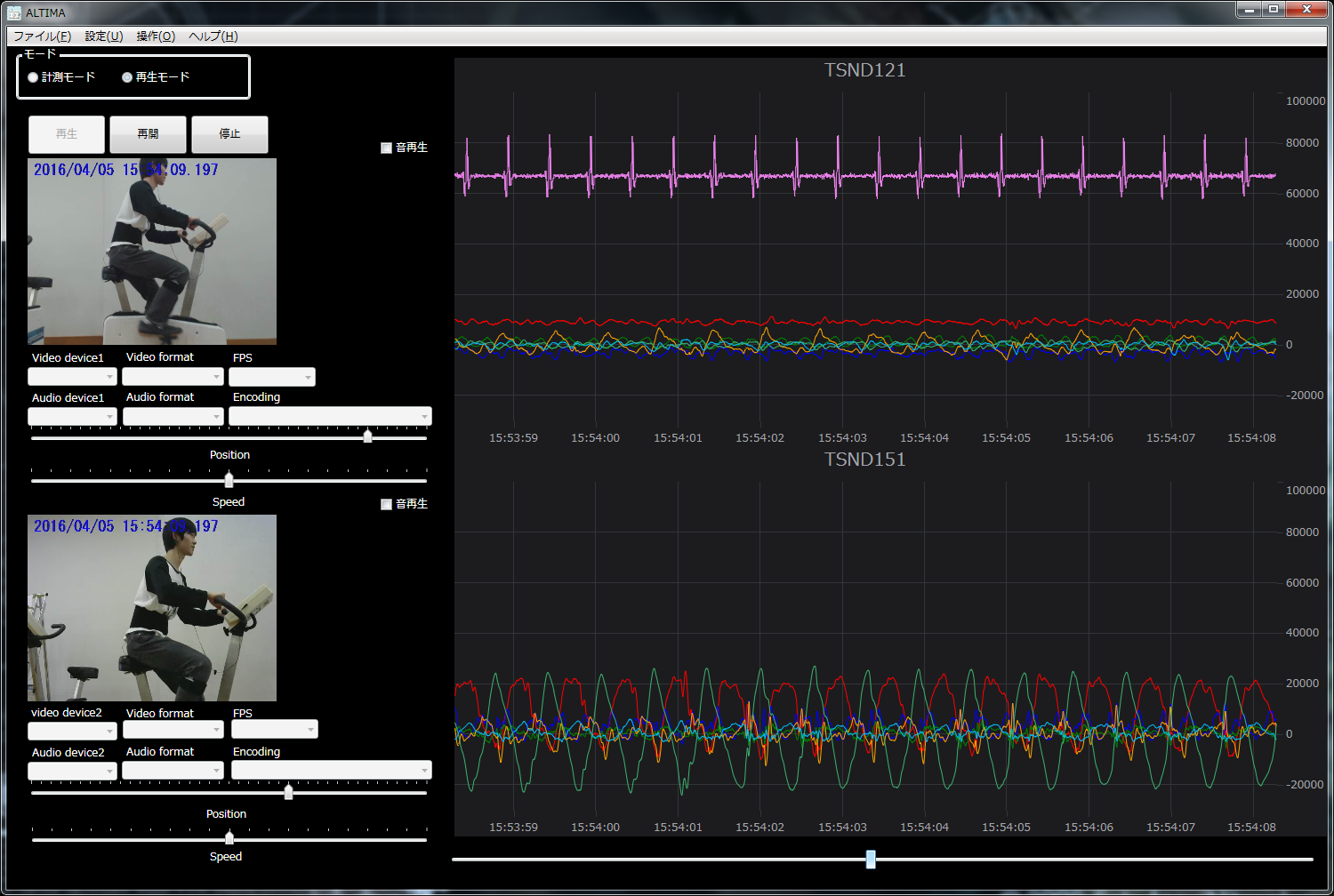Screen dimensions: 1334x896
Task: Click the 停止 button
Action: click(x=229, y=134)
